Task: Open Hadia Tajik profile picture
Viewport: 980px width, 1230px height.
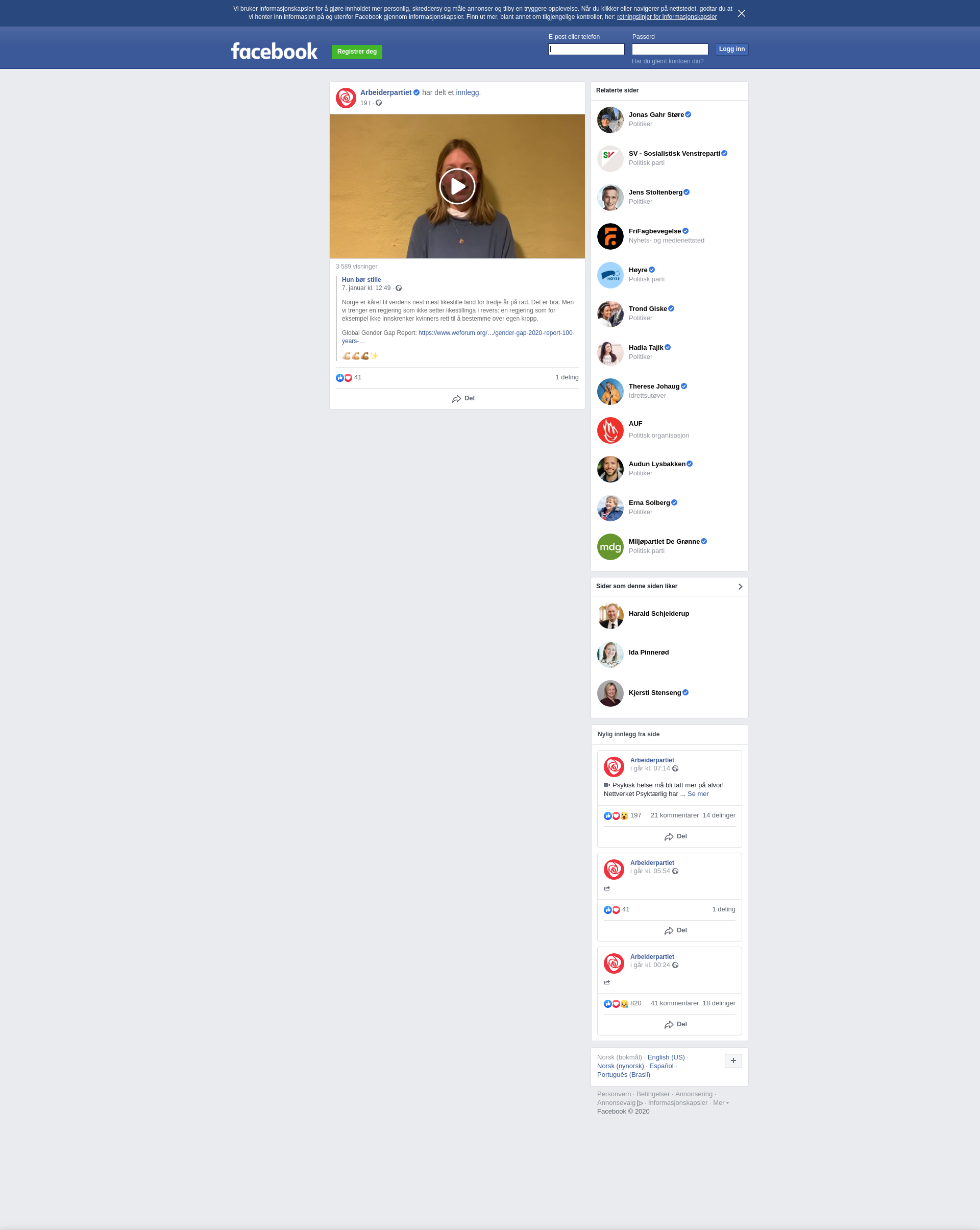Action: tap(610, 353)
